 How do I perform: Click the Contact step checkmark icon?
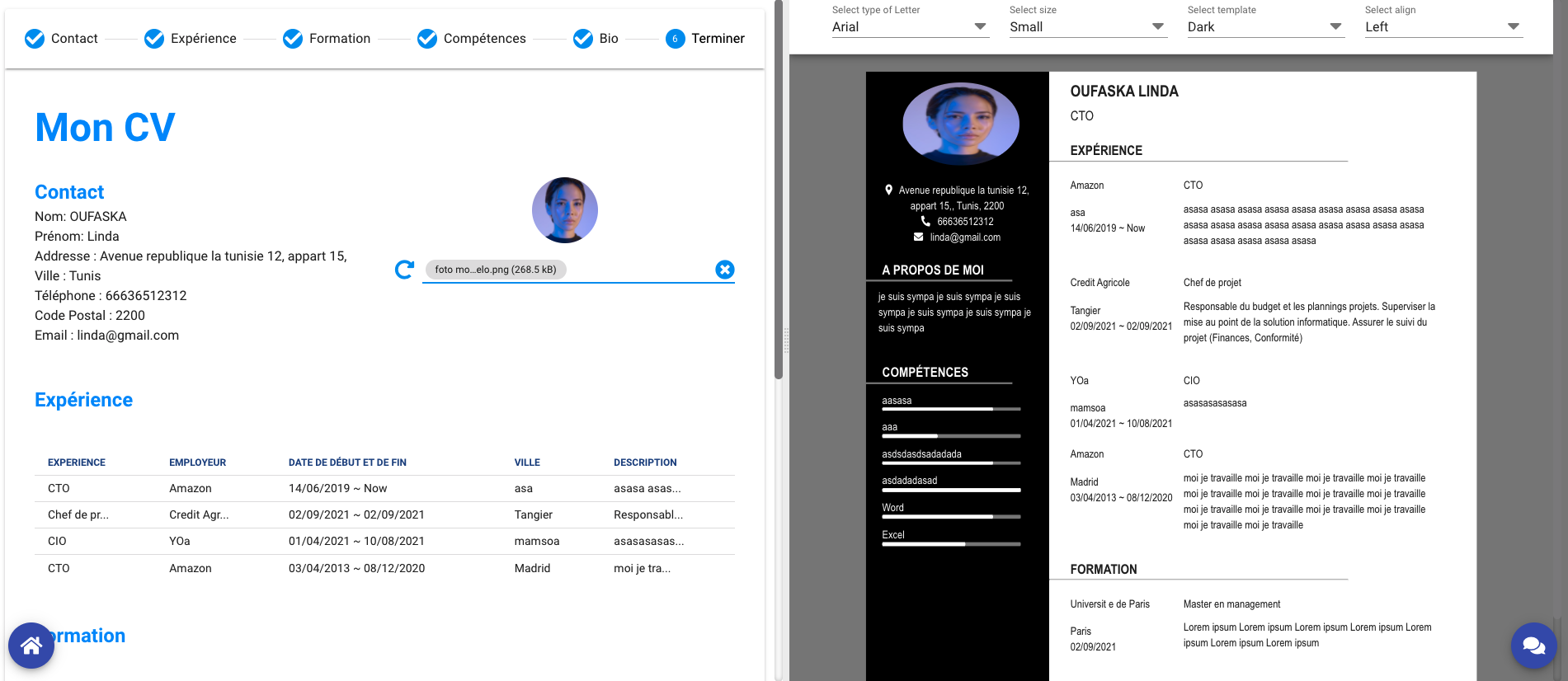(x=35, y=39)
